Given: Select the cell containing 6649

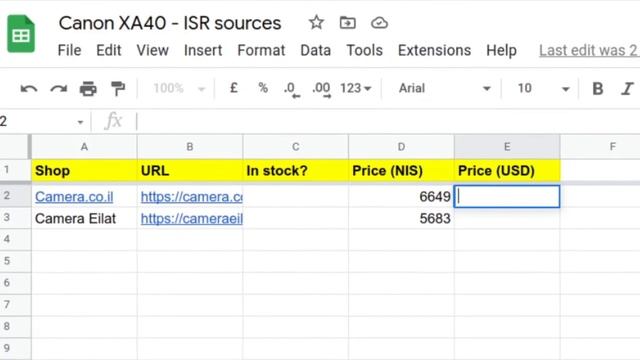Looking at the screenshot, I should tap(401, 196).
